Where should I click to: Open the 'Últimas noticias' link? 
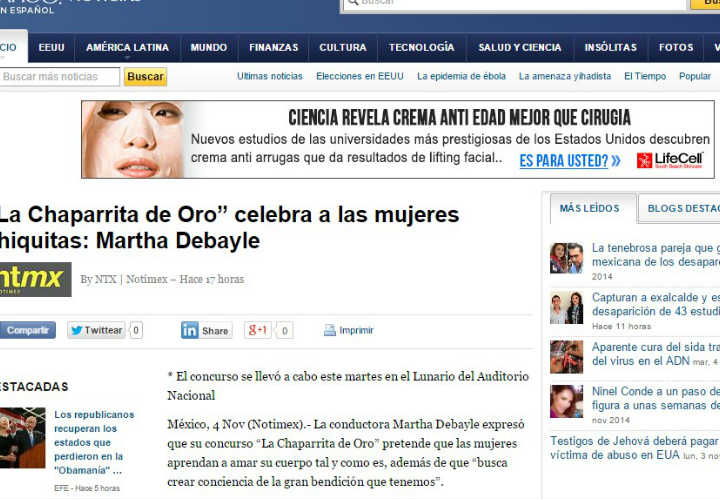[x=269, y=76]
